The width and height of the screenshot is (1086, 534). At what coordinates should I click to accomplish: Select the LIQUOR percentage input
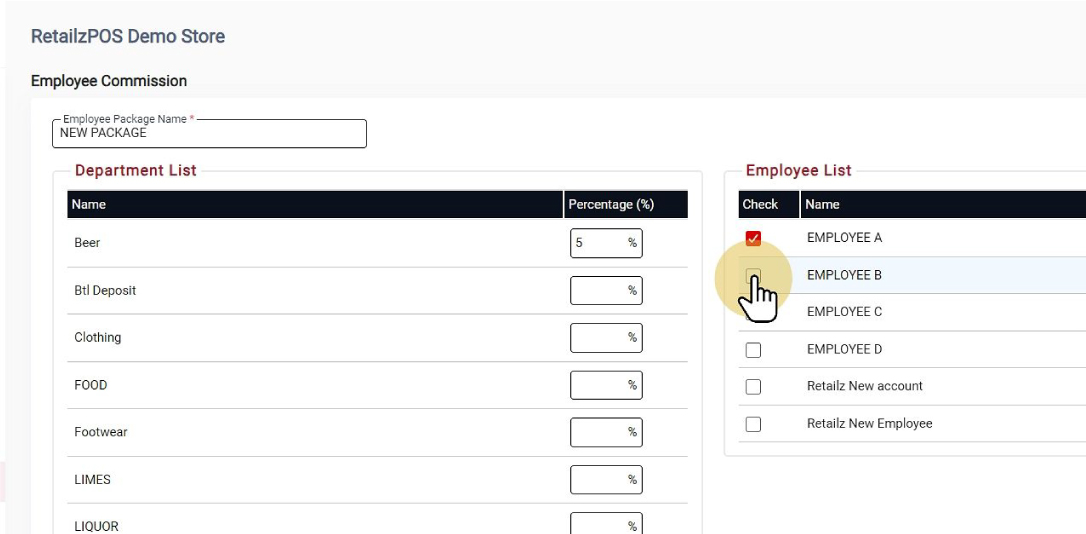[599, 524]
